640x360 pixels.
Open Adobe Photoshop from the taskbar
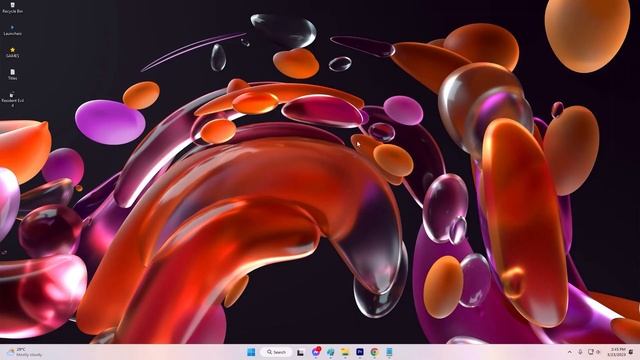point(360,352)
